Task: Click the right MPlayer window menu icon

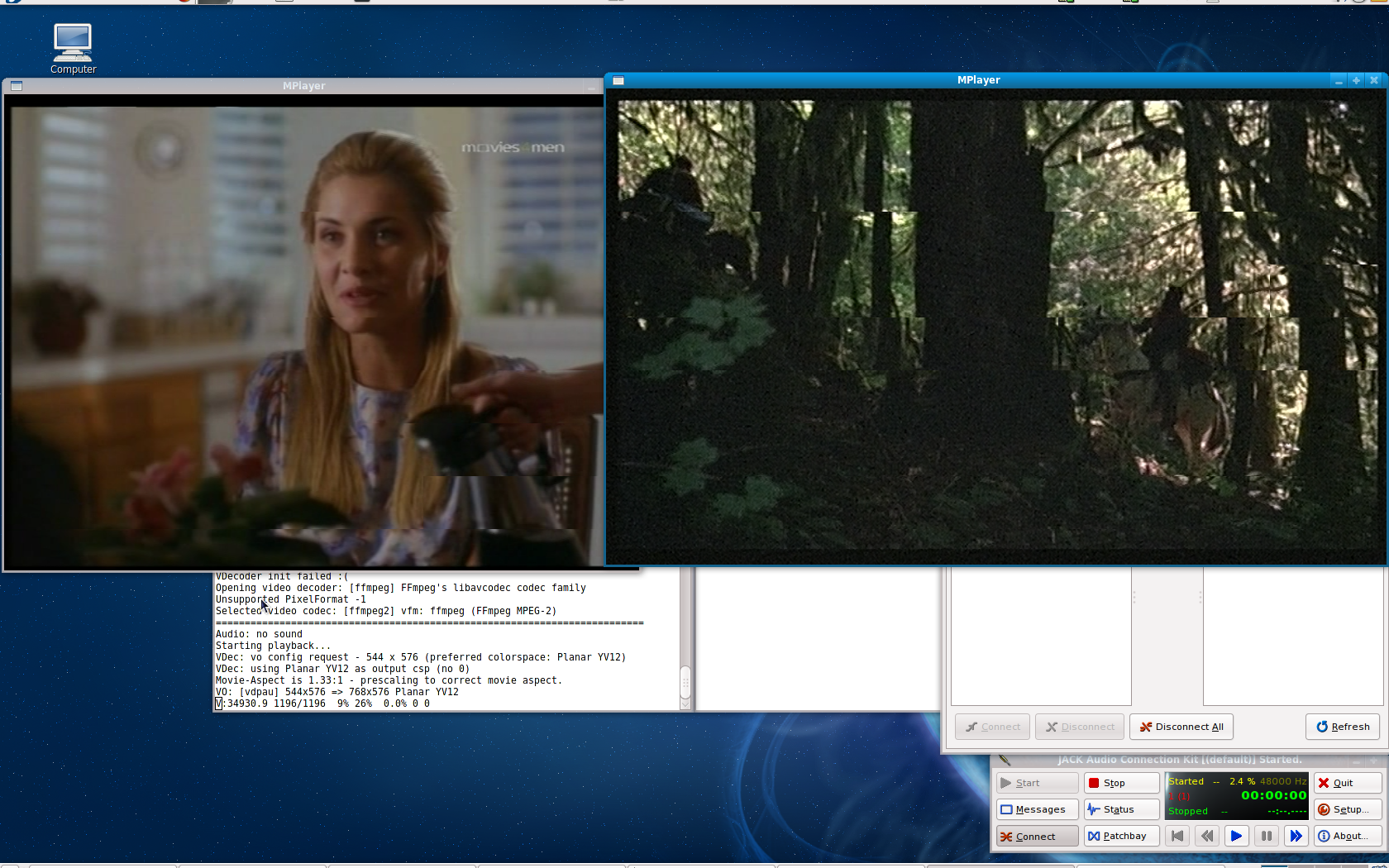Action: [618, 80]
